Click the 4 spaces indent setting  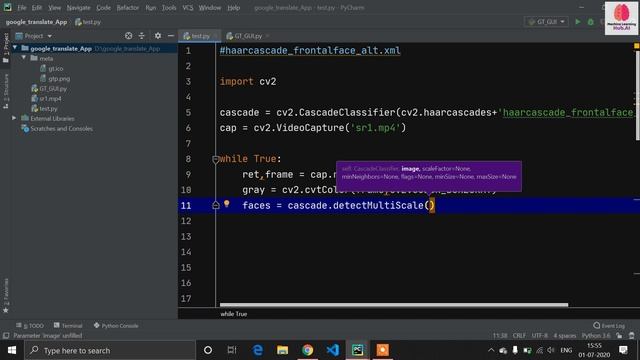tap(564, 336)
